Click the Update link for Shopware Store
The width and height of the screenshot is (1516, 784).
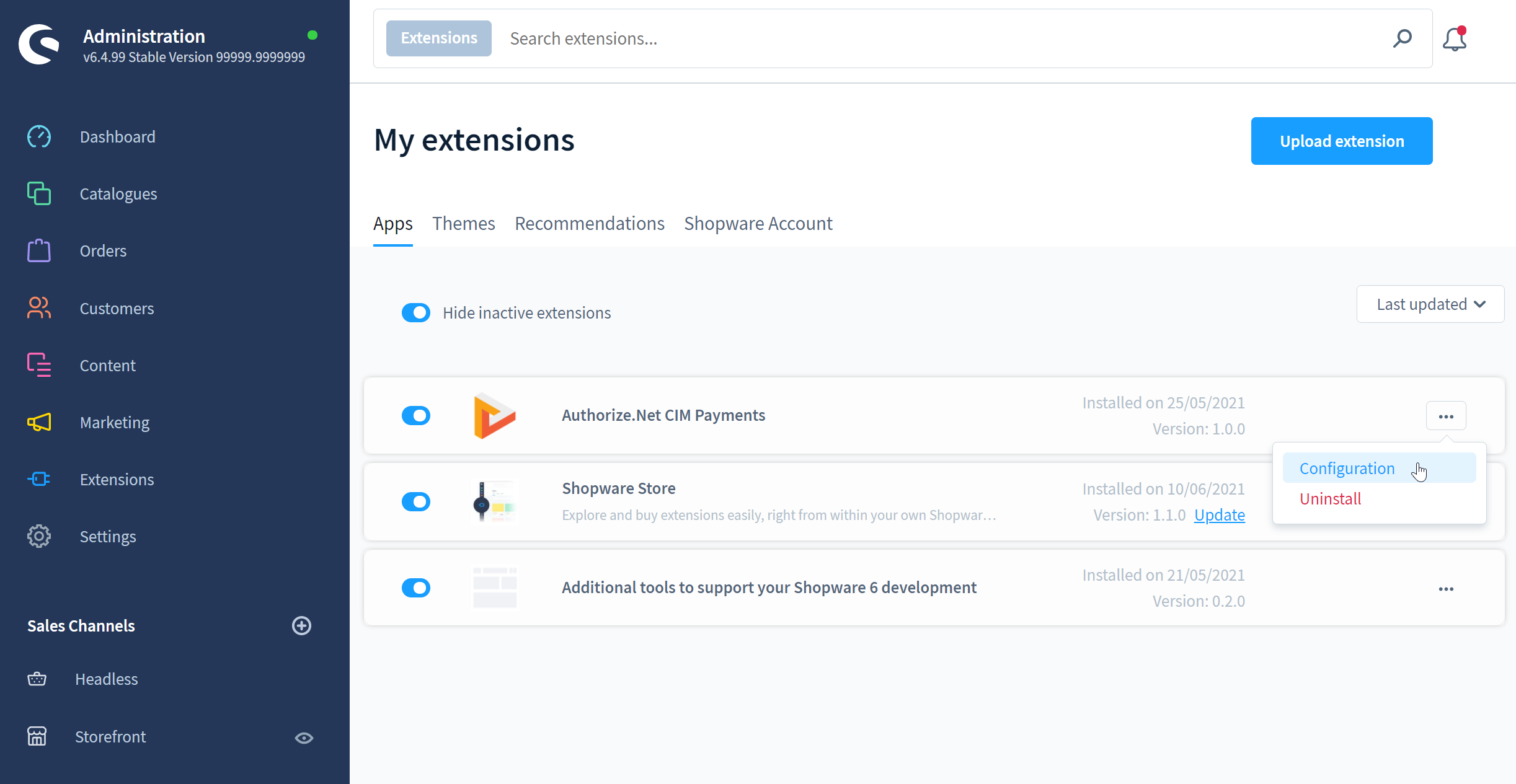[1220, 515]
